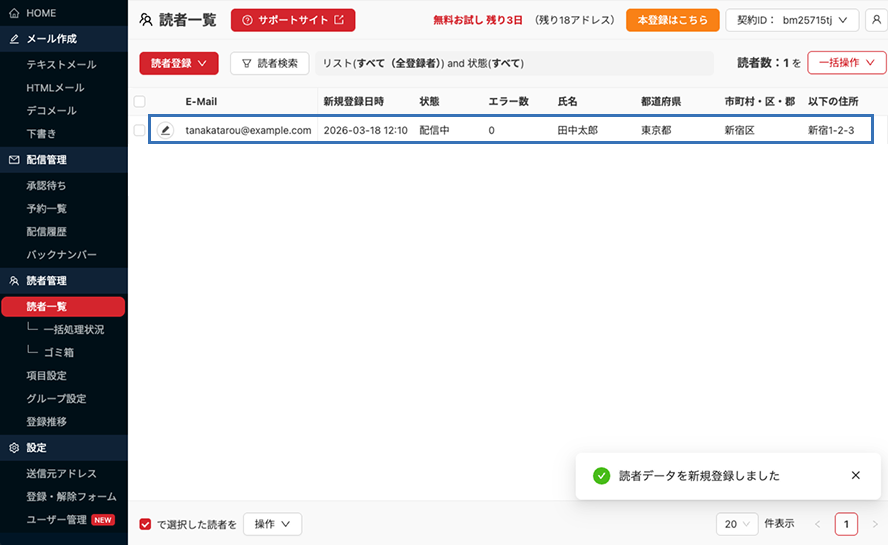888x545 pixels.
Task: Open the 操作 button at the bottom
Action: tap(272, 524)
